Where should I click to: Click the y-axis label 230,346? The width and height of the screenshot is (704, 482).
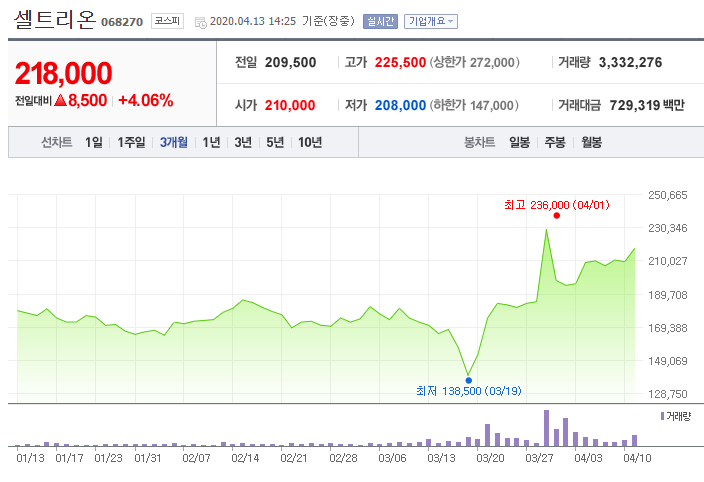[x=668, y=228]
